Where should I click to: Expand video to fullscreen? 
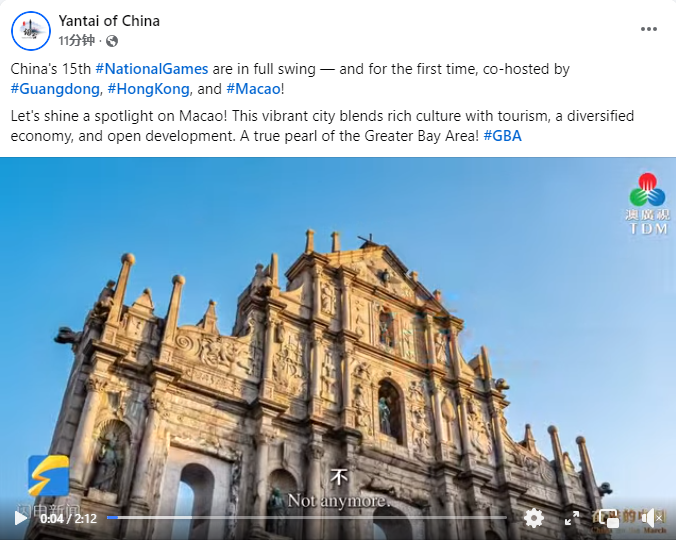[572, 518]
